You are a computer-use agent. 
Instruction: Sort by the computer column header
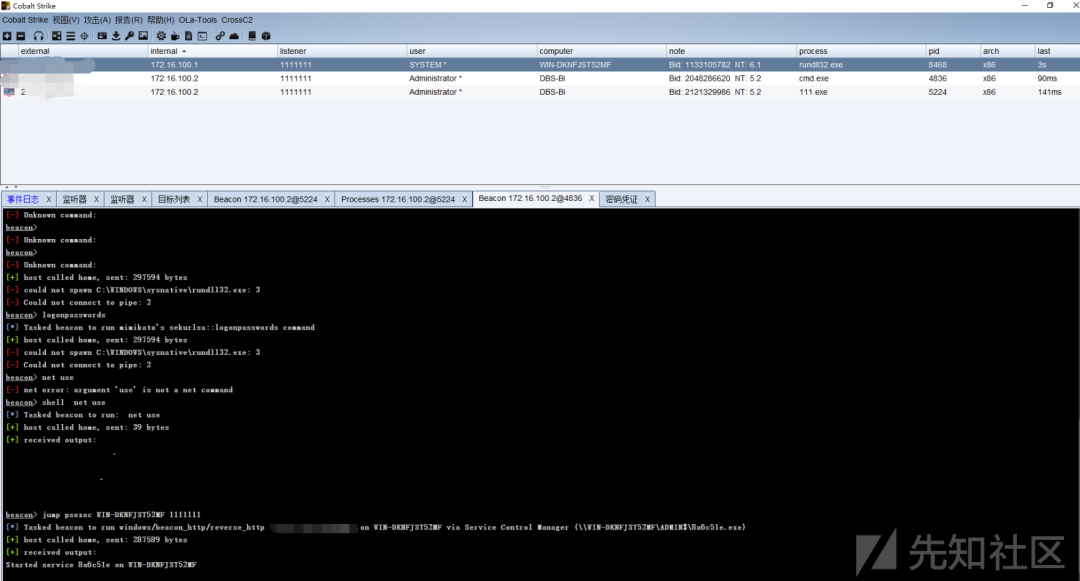(601, 51)
